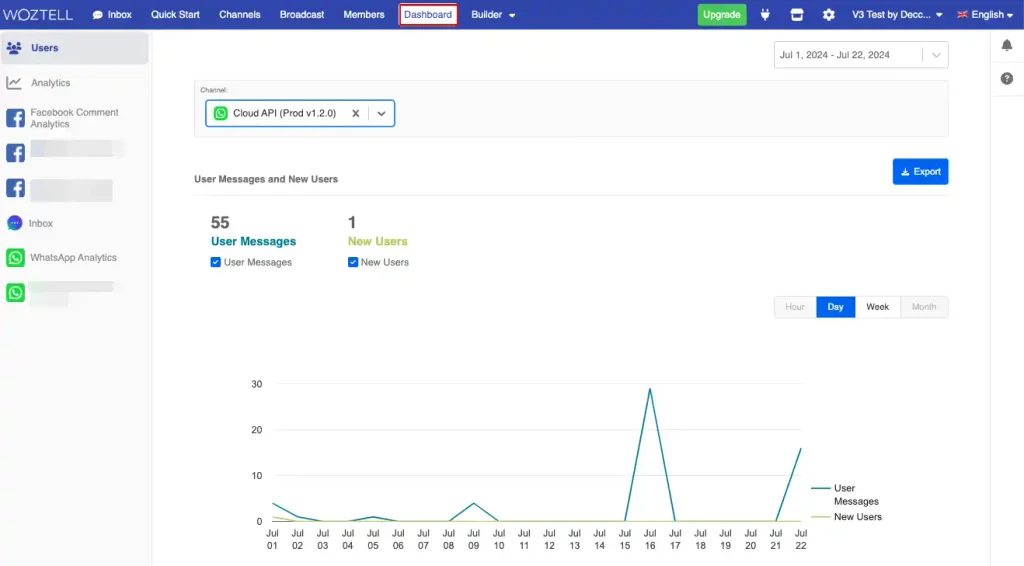Click the Inbox messenger icon in sidebar
Screen dimensions: 1024x566
(x=14, y=223)
